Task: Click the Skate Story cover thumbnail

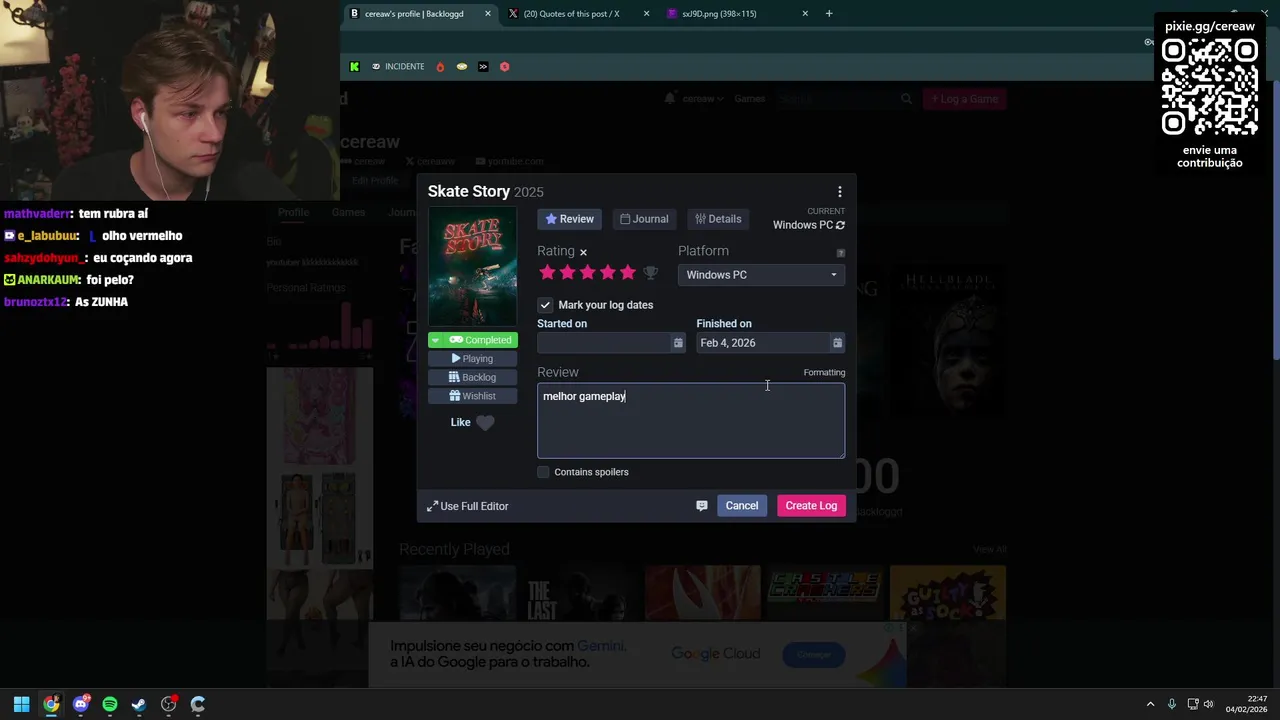Action: (473, 267)
